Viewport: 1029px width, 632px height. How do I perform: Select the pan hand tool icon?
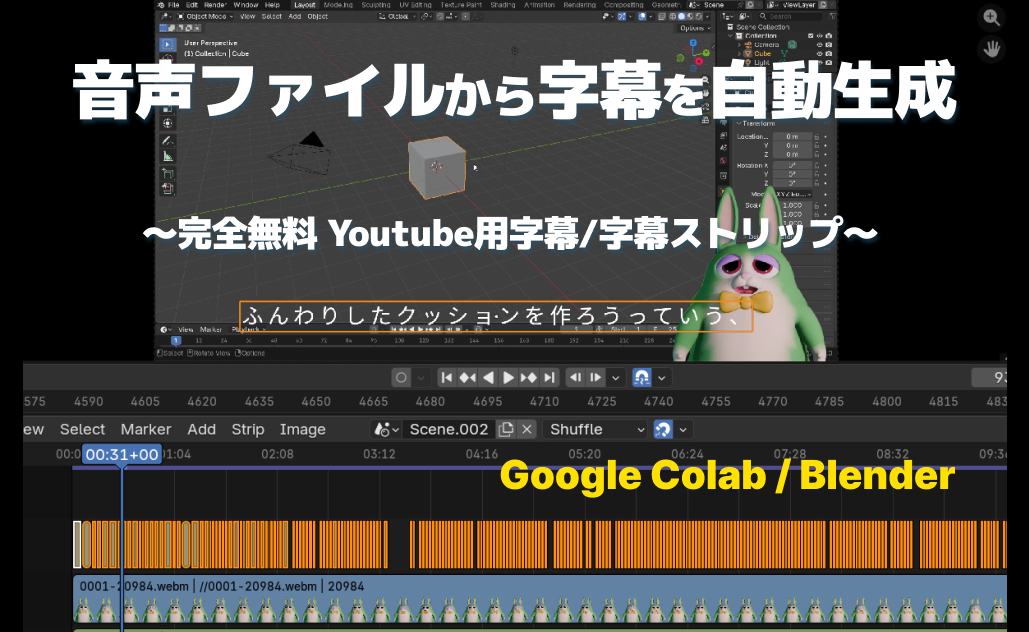(x=991, y=47)
